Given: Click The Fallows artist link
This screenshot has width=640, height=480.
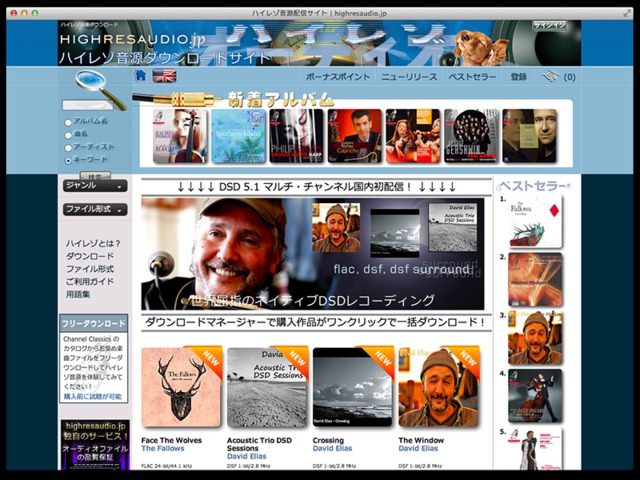Looking at the screenshot, I should click(163, 448).
